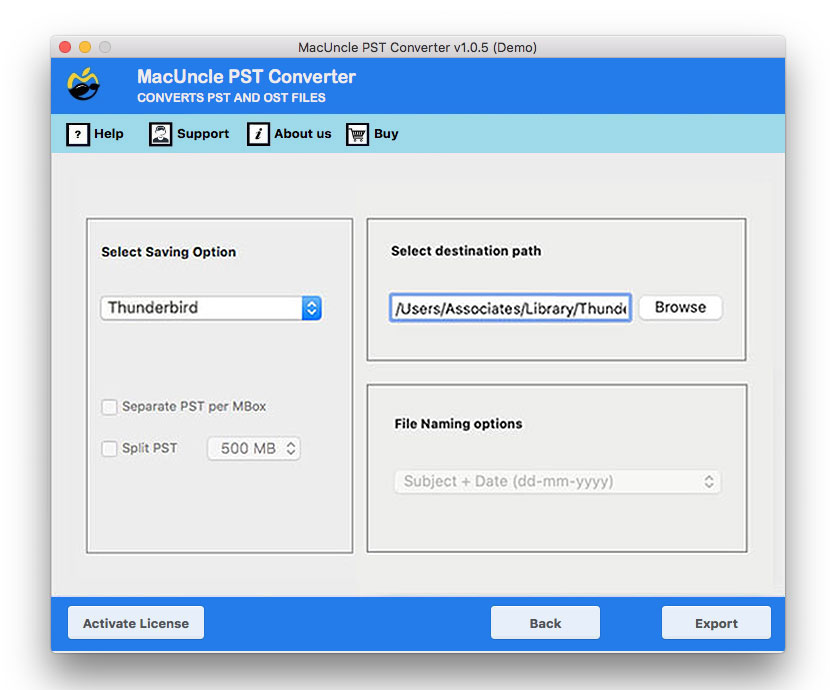Enable the Split PST option
The image size is (830, 690).
[109, 448]
